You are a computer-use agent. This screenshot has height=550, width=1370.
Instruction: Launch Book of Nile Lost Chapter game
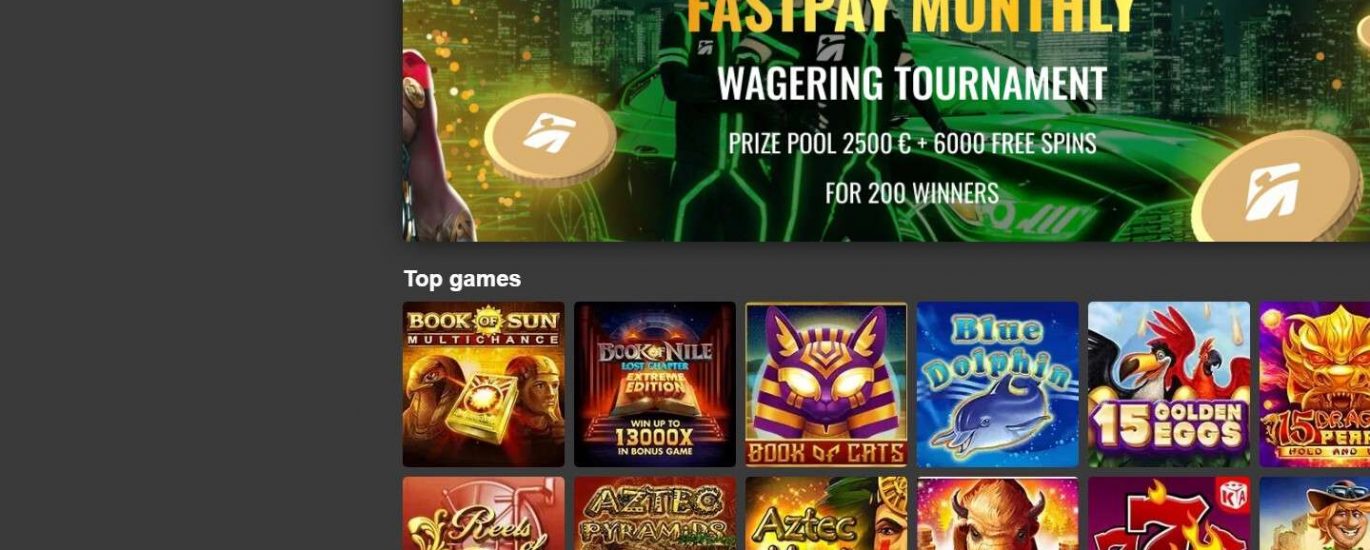coord(655,384)
